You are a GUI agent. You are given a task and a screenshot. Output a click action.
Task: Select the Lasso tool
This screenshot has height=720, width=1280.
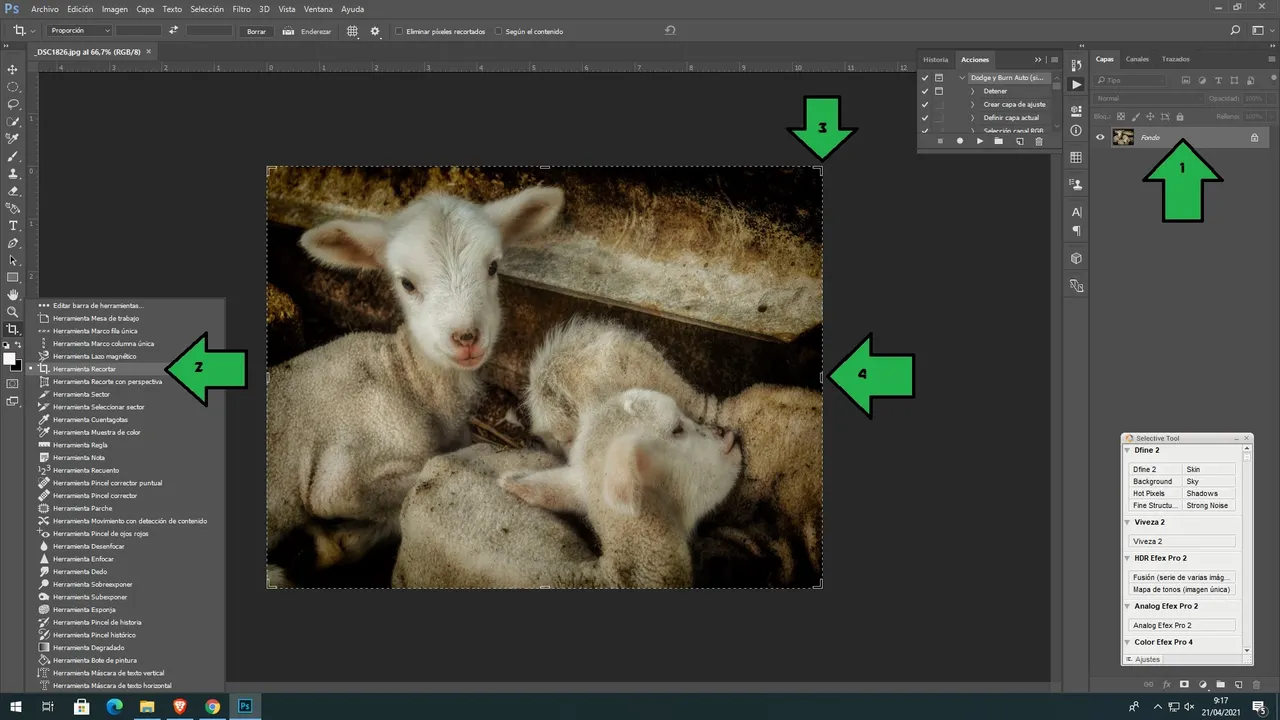tap(13, 104)
